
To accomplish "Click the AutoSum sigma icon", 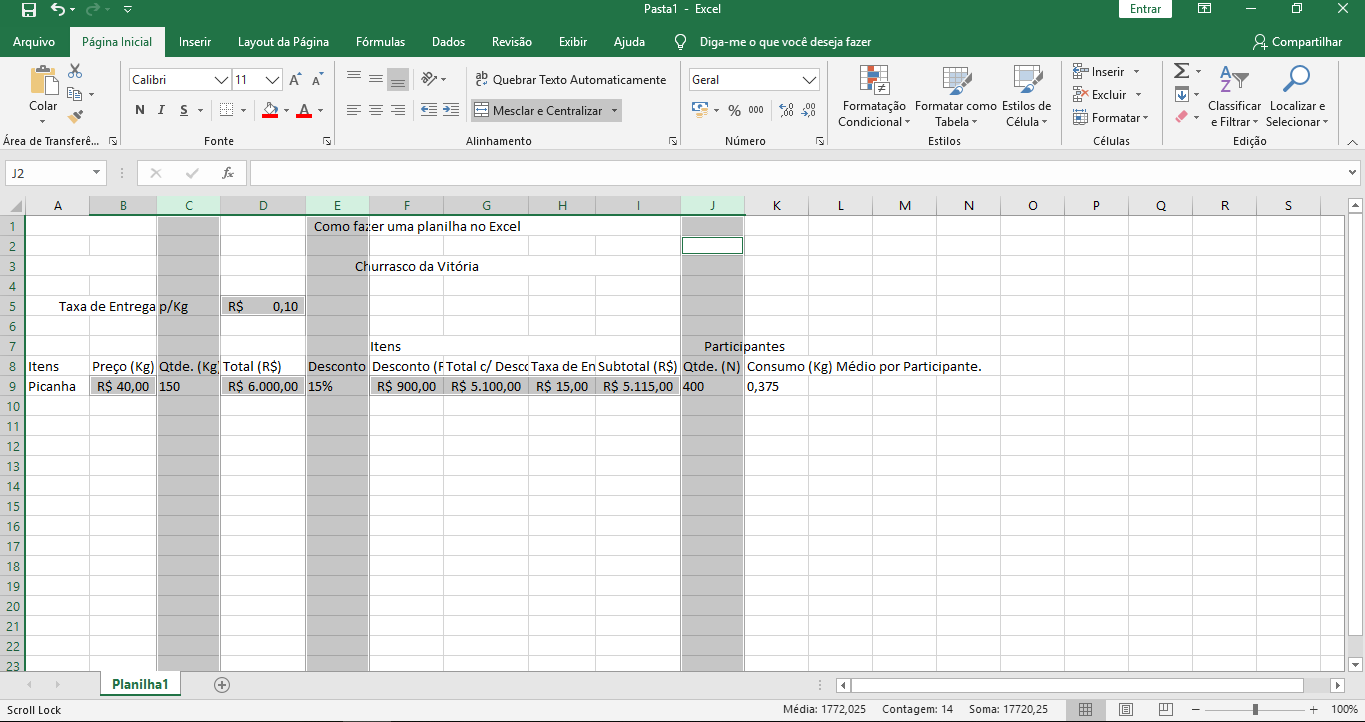I will point(1181,72).
